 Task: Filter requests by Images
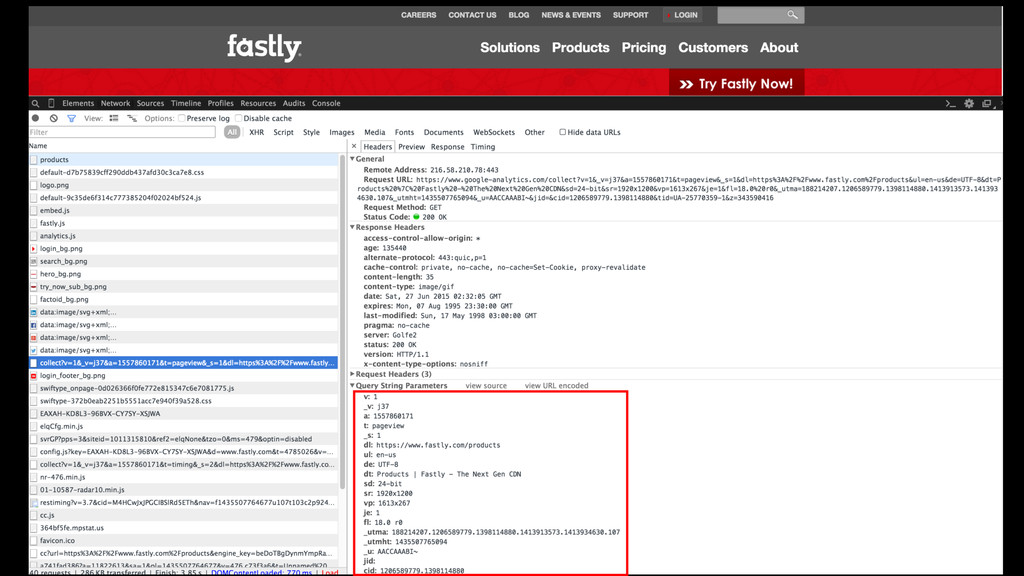click(342, 132)
